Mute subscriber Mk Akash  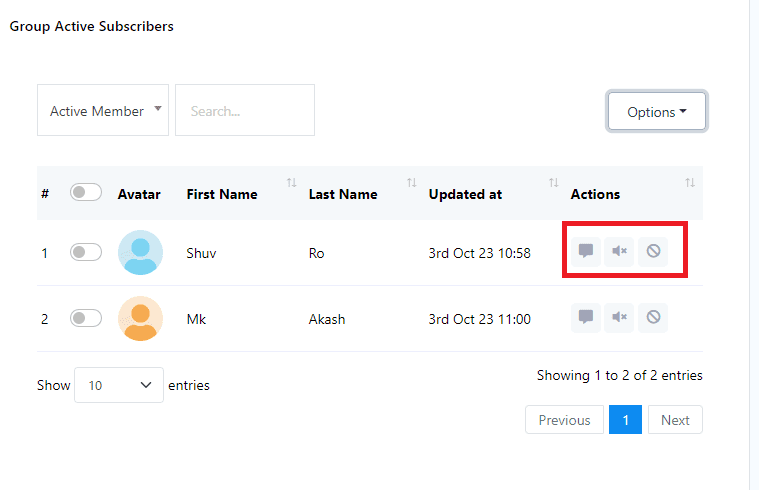(620, 317)
